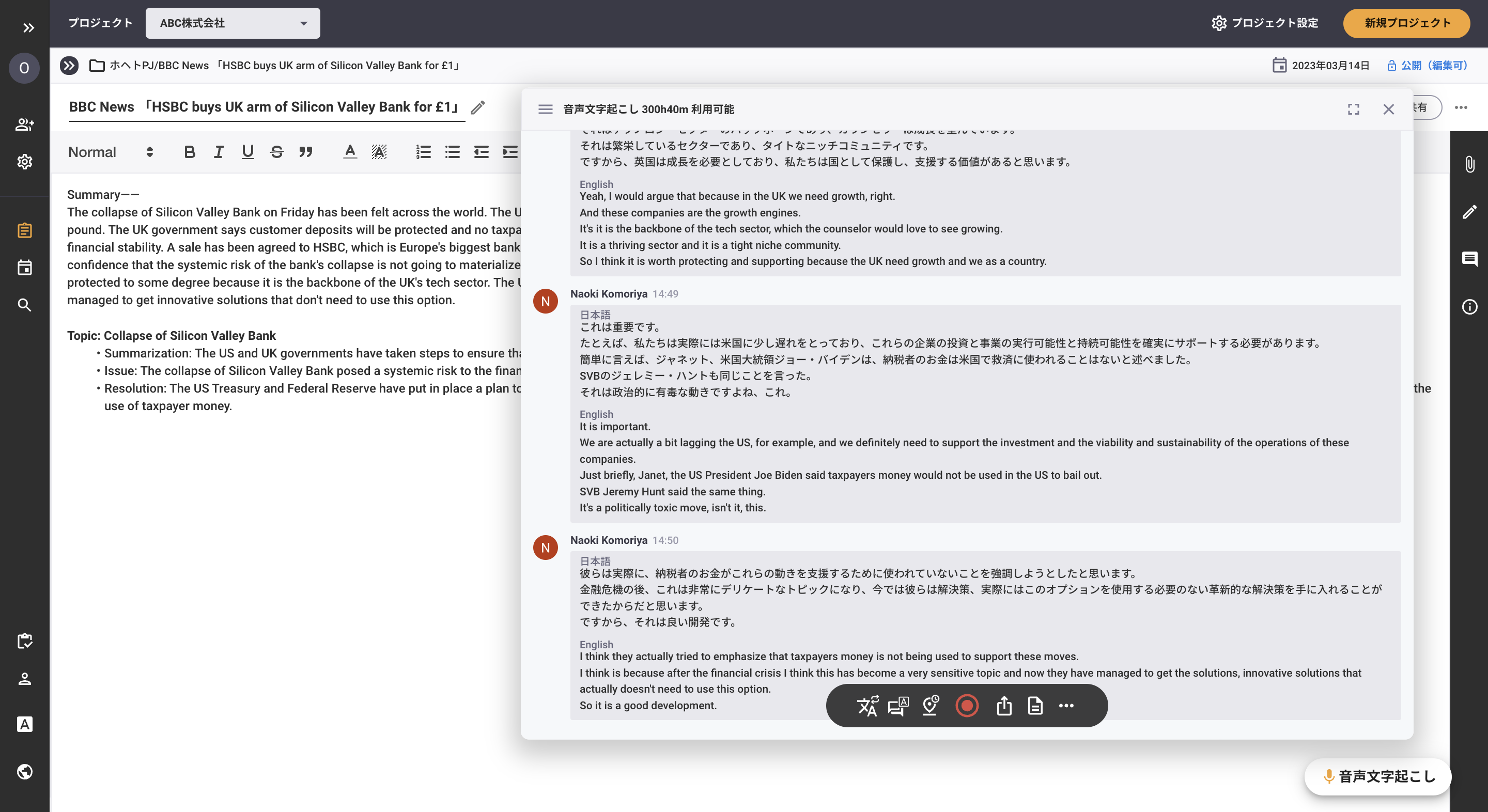Toggle strikethrough formatting in the editor toolbar
Viewport: 1488px width, 812px height.
(x=277, y=152)
